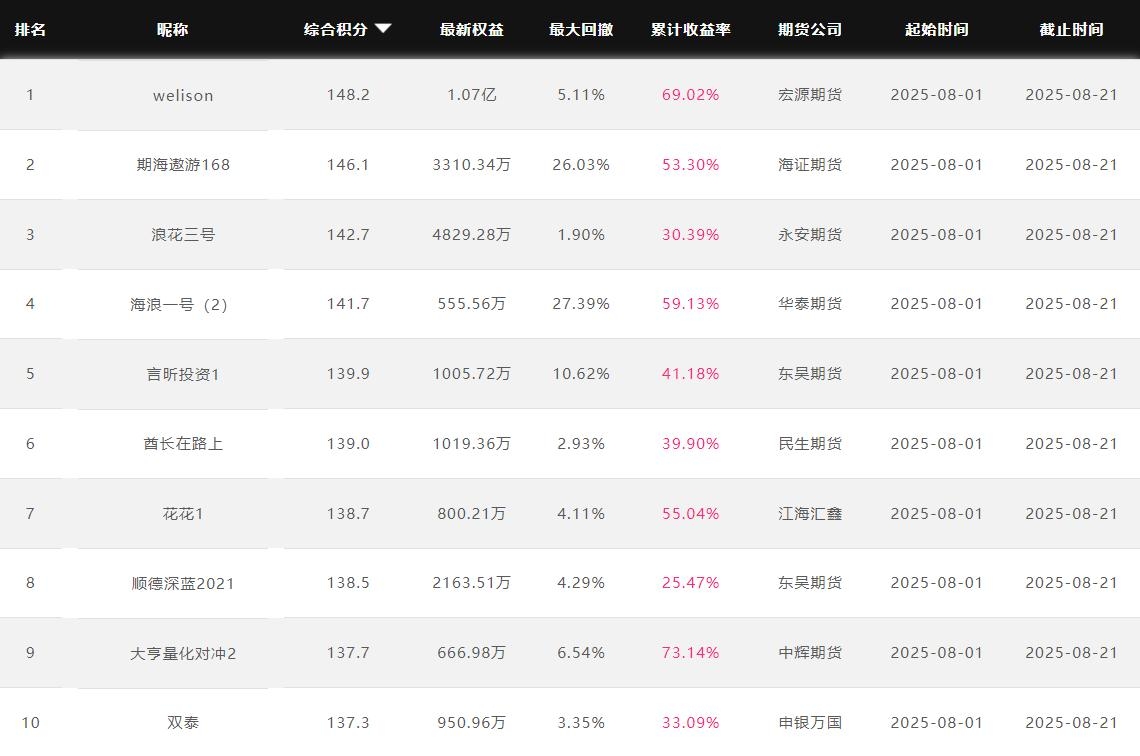Image resolution: width=1140 pixels, height=756 pixels.
Task: Select the score 146.1 cell
Action: (x=348, y=164)
